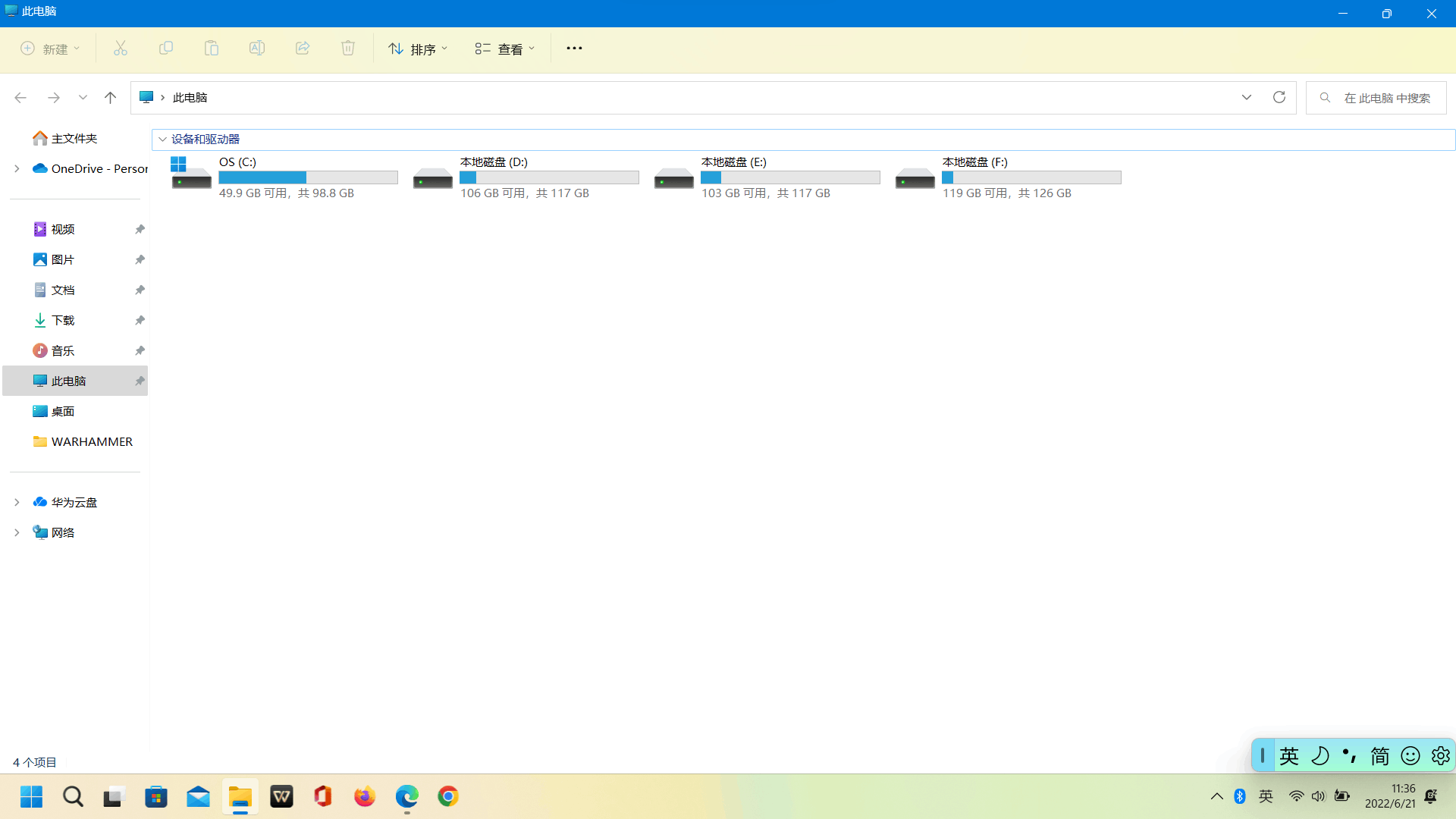Toggle the half-moon width mode in IME bar
This screenshot has height=819, width=1456.
(x=1319, y=756)
